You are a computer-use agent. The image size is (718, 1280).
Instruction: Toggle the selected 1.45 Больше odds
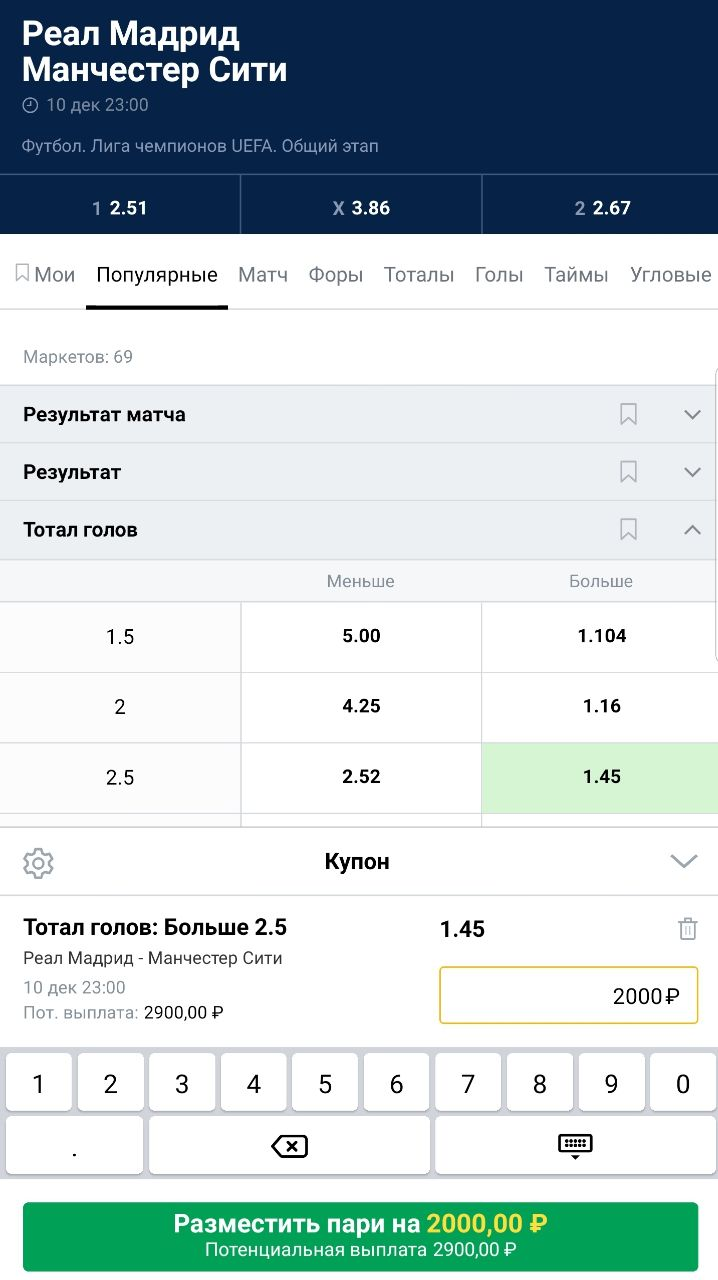600,777
